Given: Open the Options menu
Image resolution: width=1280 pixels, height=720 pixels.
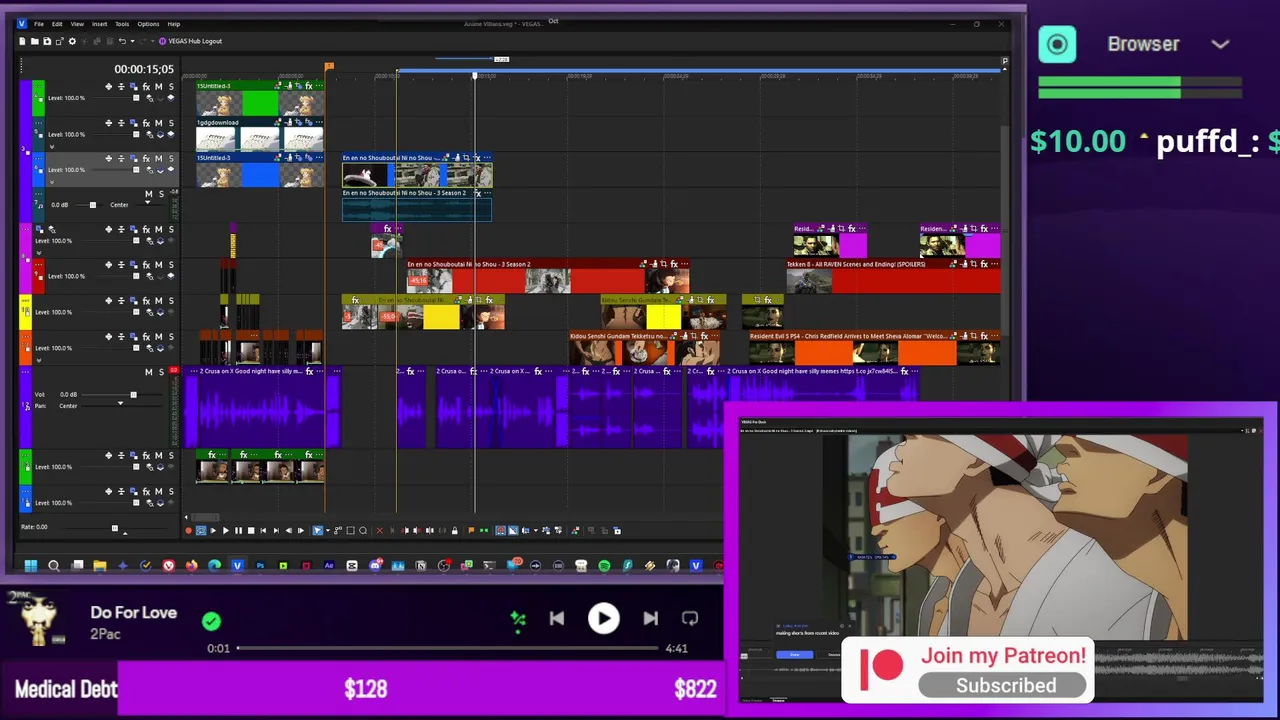Looking at the screenshot, I should tap(148, 24).
